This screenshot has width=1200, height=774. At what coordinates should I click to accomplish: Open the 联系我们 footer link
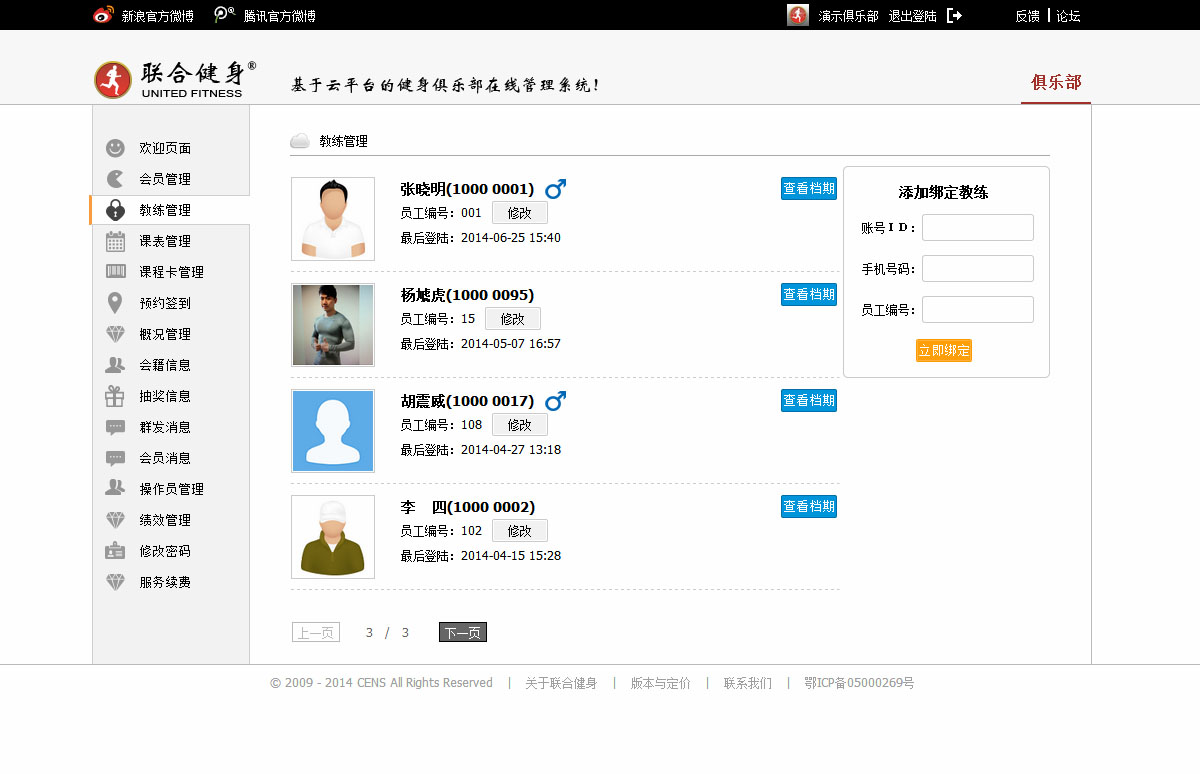tap(747, 683)
